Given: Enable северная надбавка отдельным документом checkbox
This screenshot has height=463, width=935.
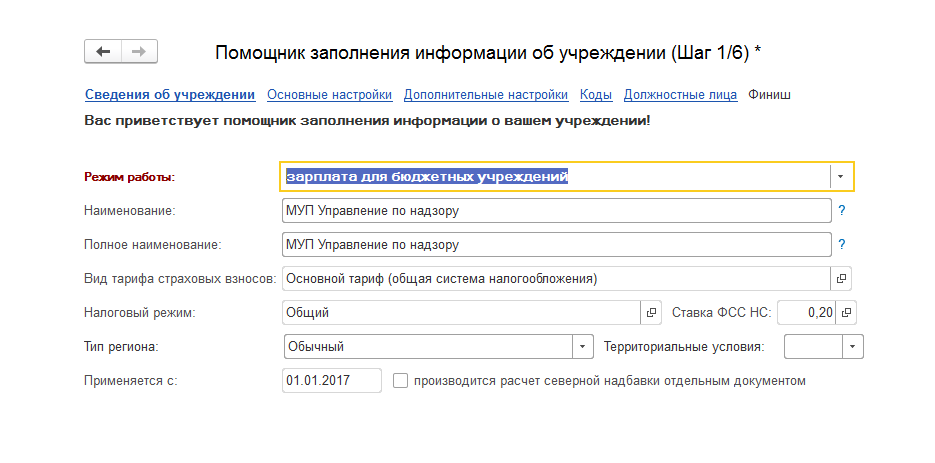Looking at the screenshot, I should (401, 381).
